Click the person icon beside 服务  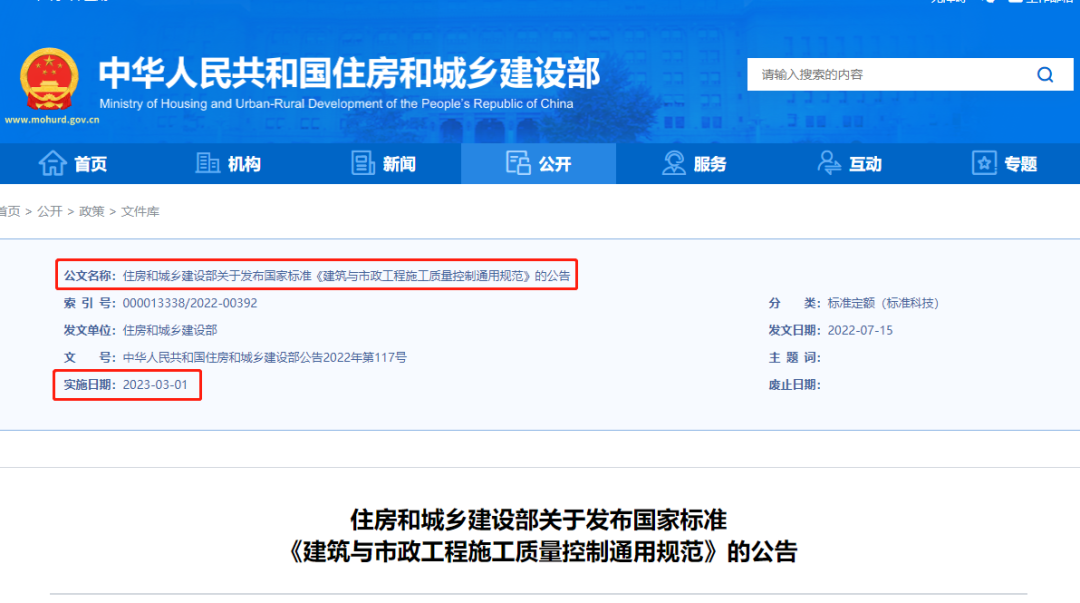point(674,163)
